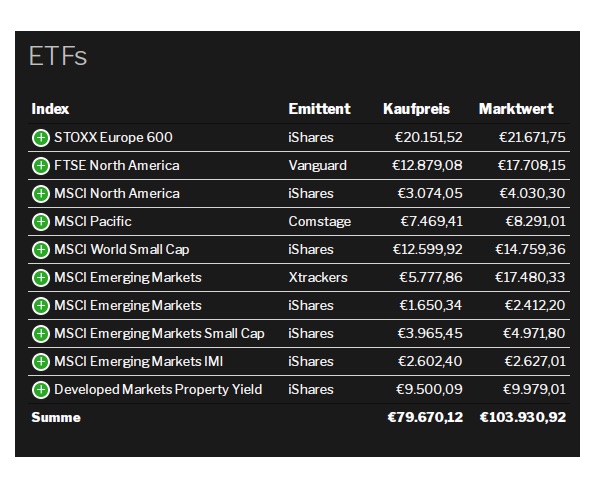The height and width of the screenshot is (500, 600).
Task: Click the plus icon beside MSCI Emerging Markets IMI
Action: tap(41, 361)
